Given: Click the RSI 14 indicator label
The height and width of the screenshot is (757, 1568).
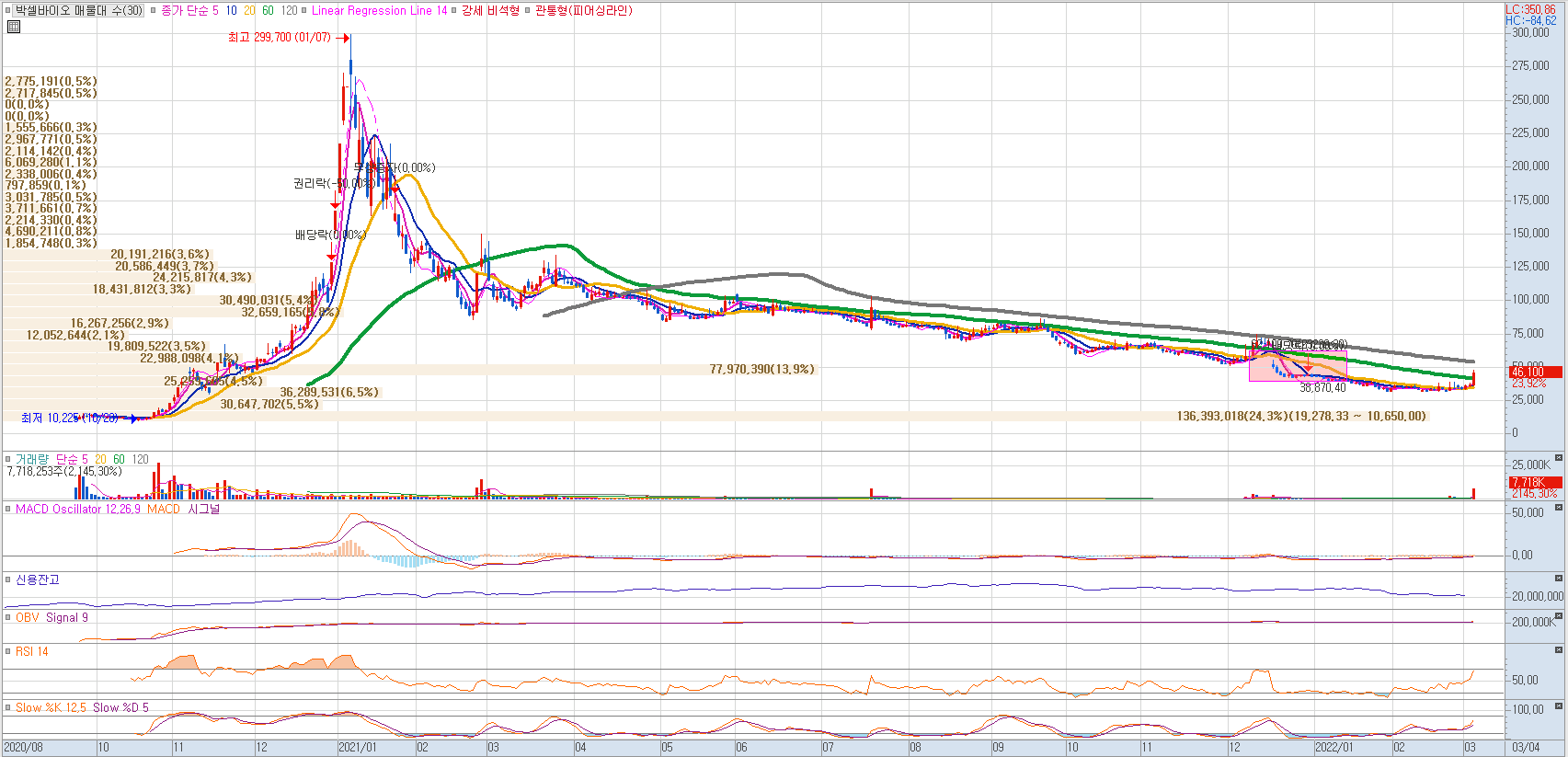Looking at the screenshot, I should (31, 651).
